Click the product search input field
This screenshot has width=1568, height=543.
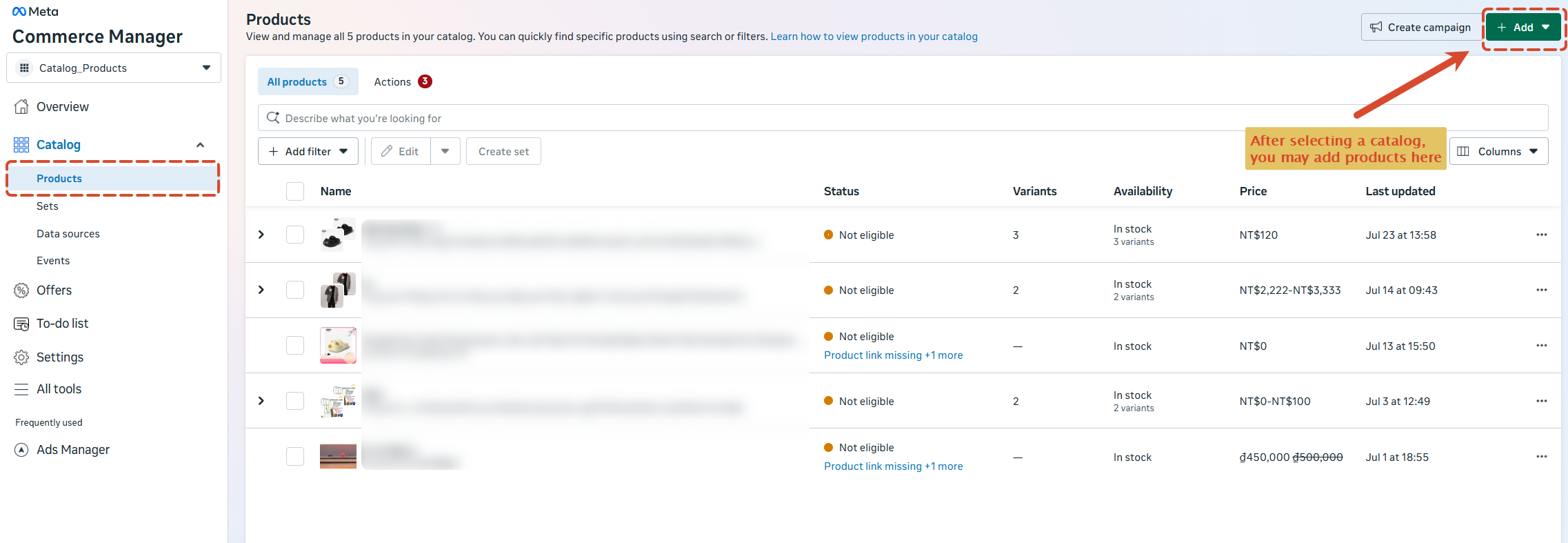(x=903, y=118)
